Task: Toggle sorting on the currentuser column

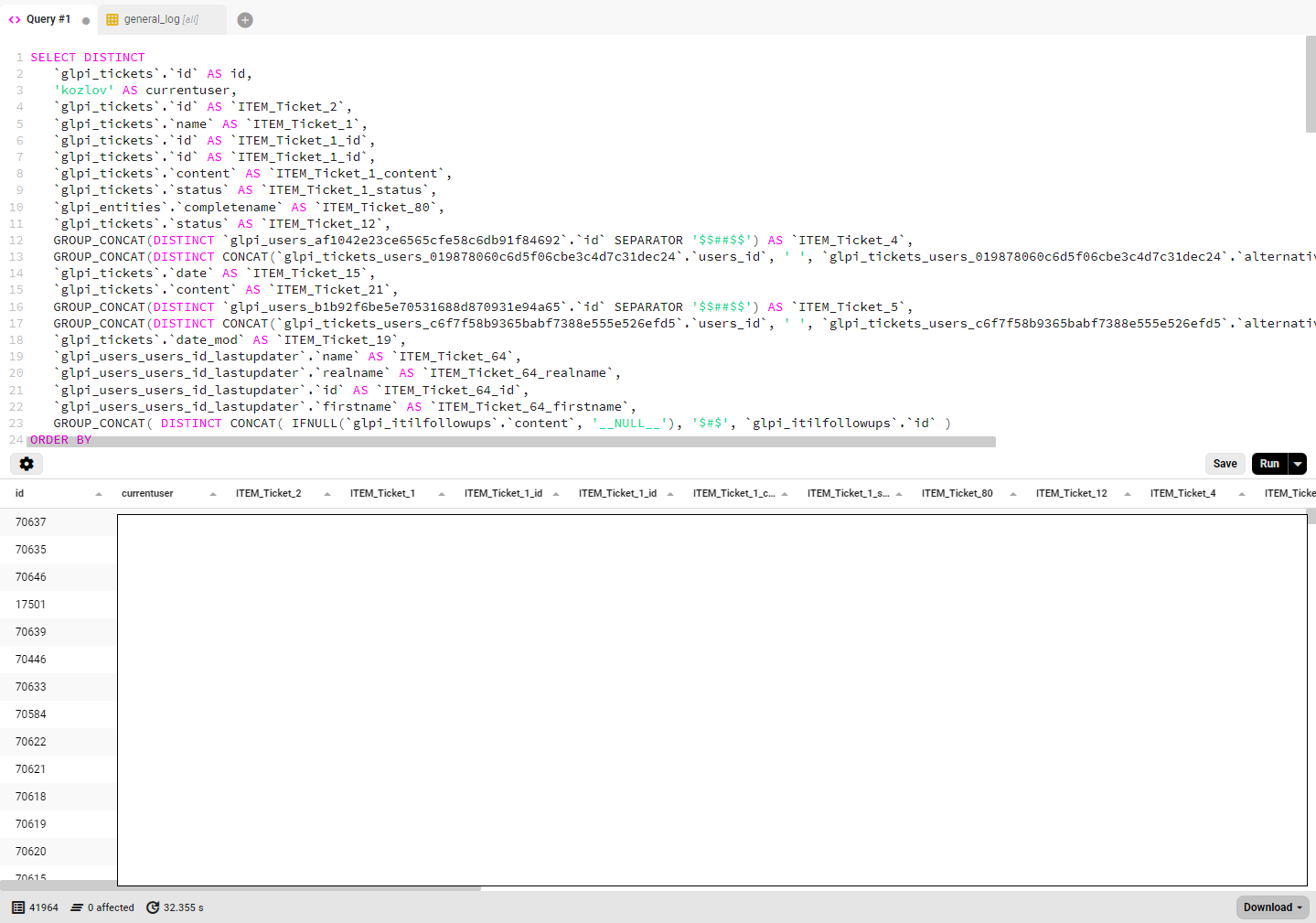Action: [213, 493]
